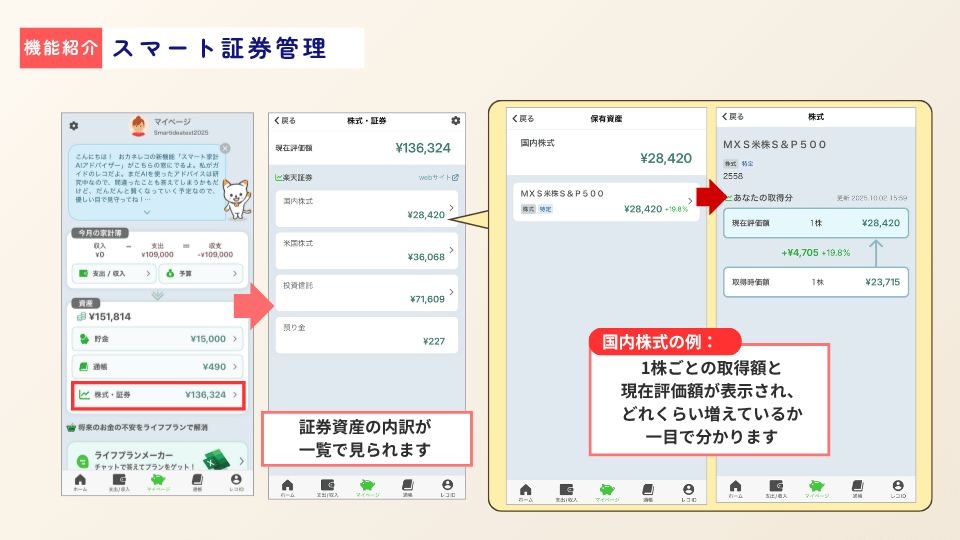Click the 予算 button in 今月の家計簿
Viewport: 960px width, 540px height.
[202, 273]
